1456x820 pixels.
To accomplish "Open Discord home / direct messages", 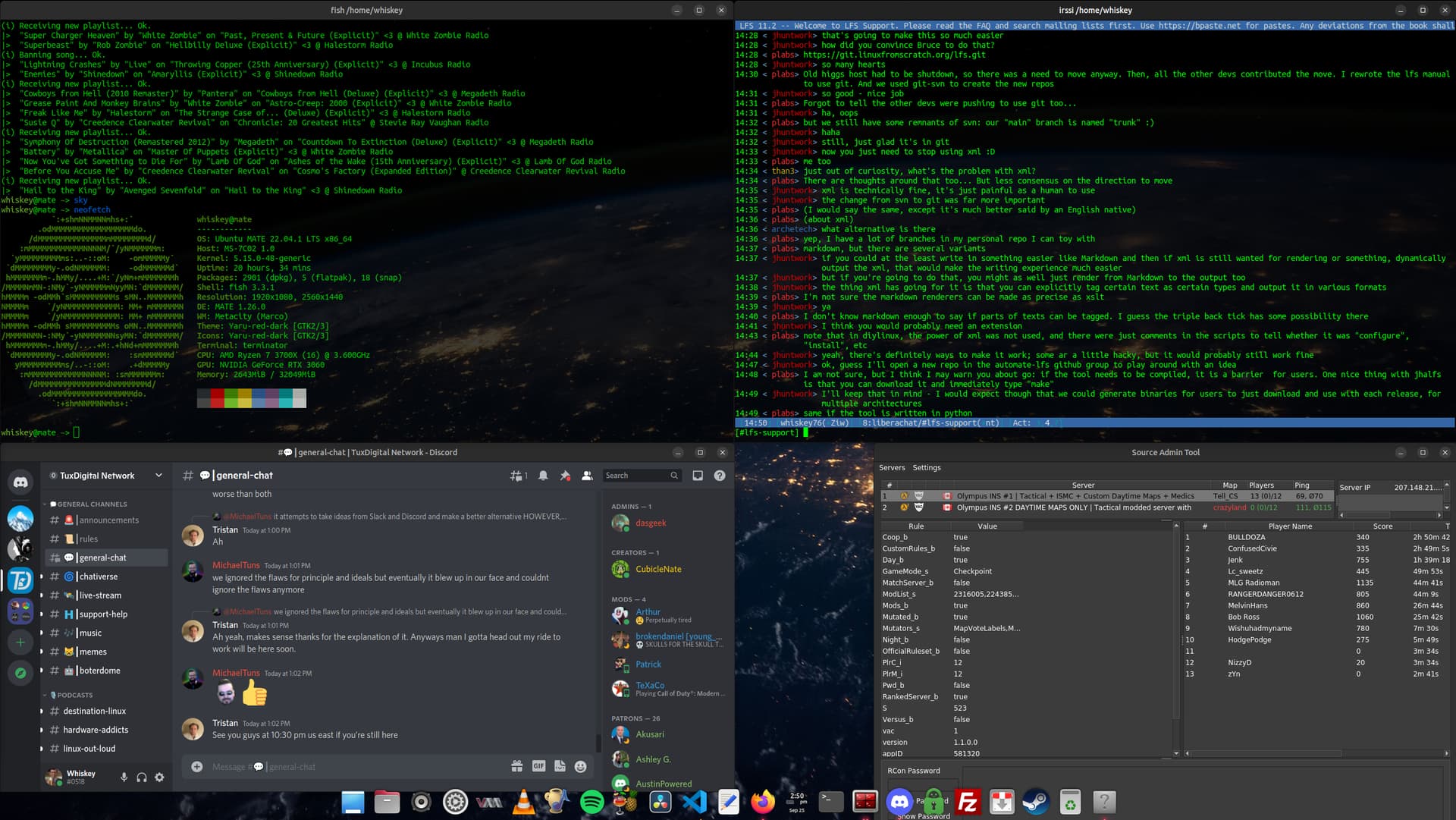I will tap(20, 482).
